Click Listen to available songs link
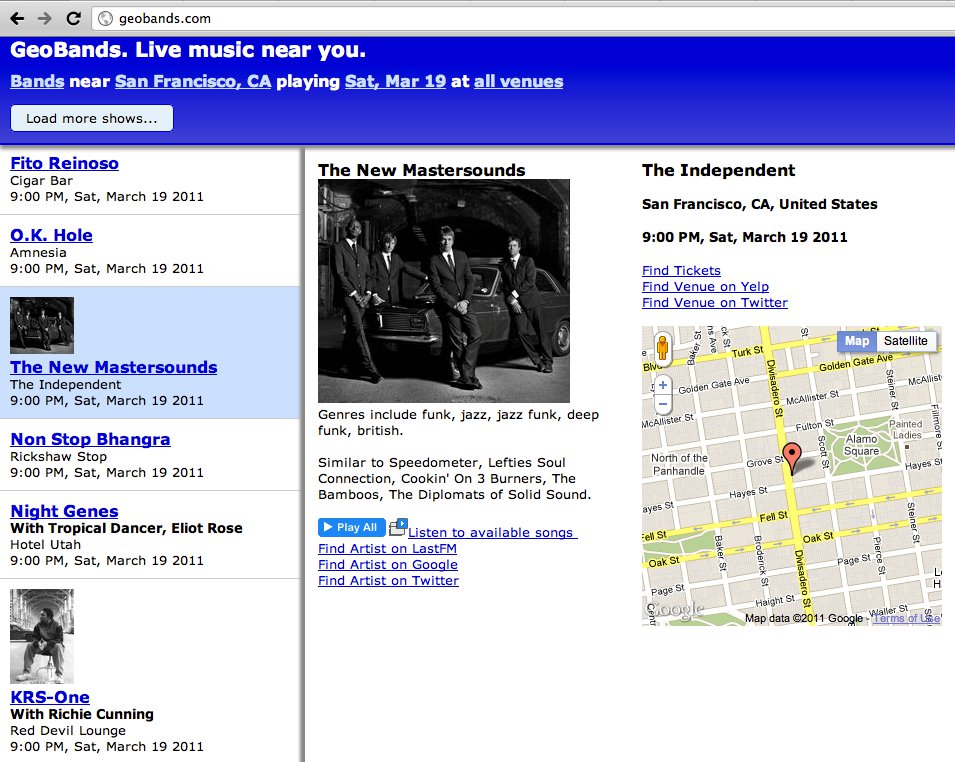This screenshot has width=955, height=762. pyautogui.click(x=493, y=533)
